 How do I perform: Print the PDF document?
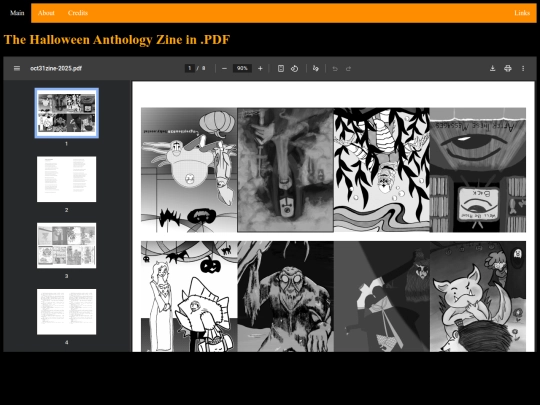click(508, 68)
